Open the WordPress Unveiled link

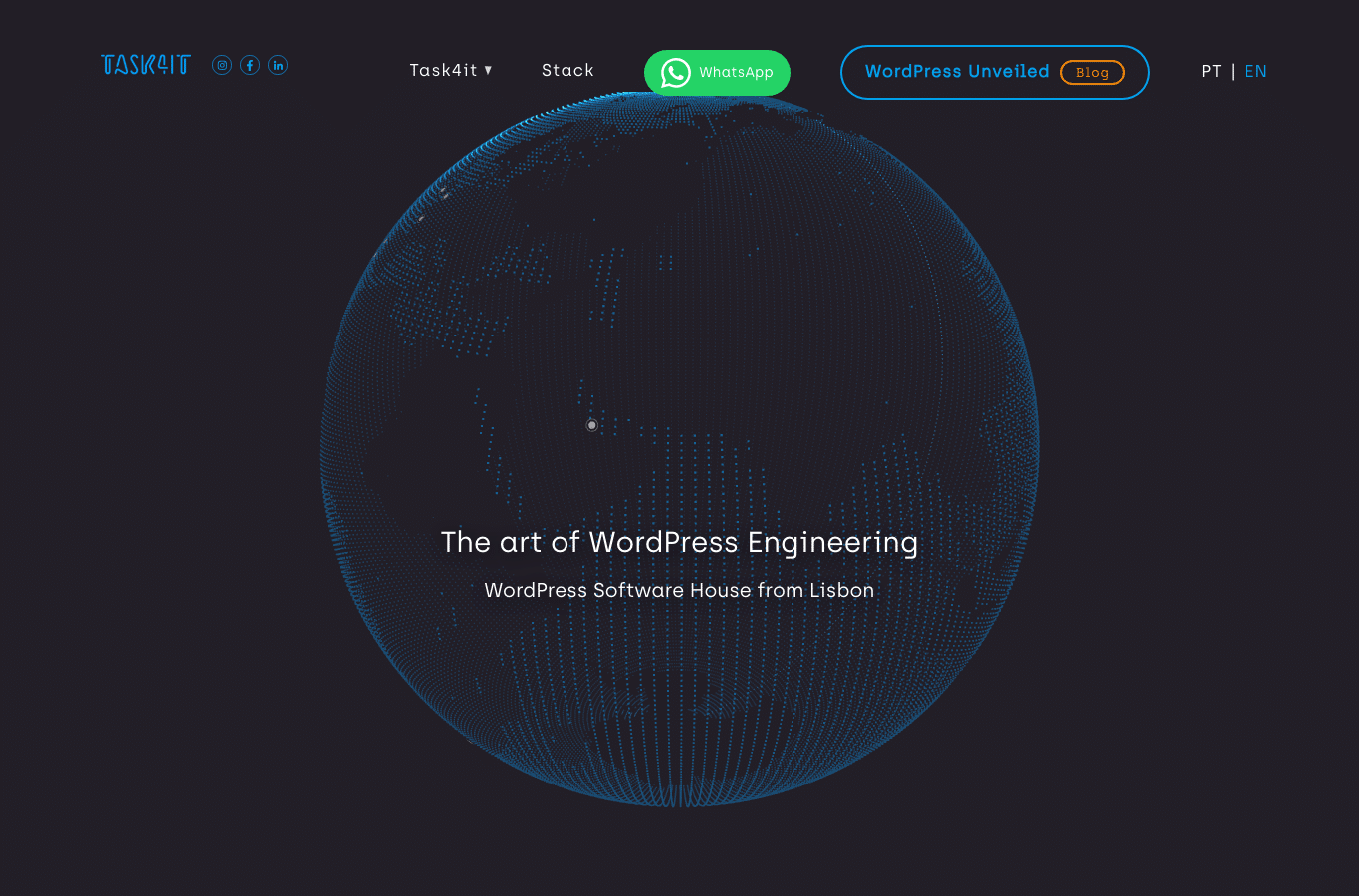(x=957, y=72)
